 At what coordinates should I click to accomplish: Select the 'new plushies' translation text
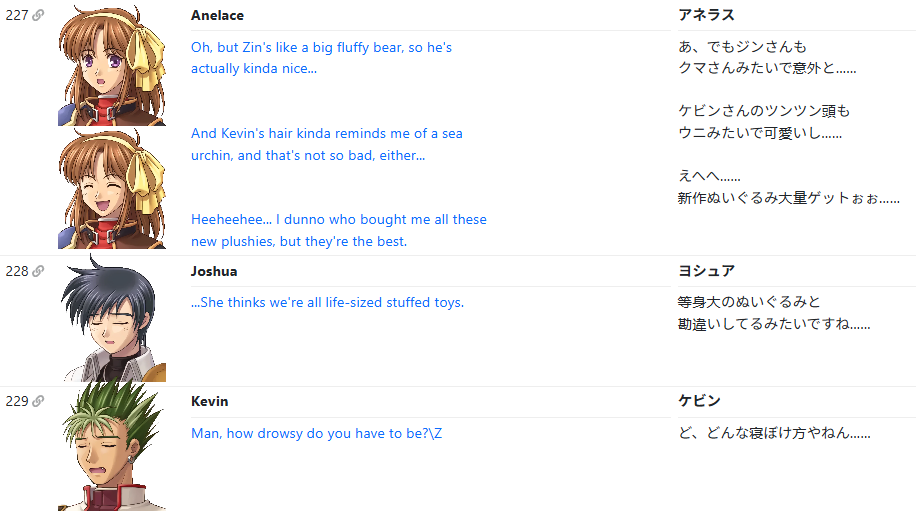339,230
